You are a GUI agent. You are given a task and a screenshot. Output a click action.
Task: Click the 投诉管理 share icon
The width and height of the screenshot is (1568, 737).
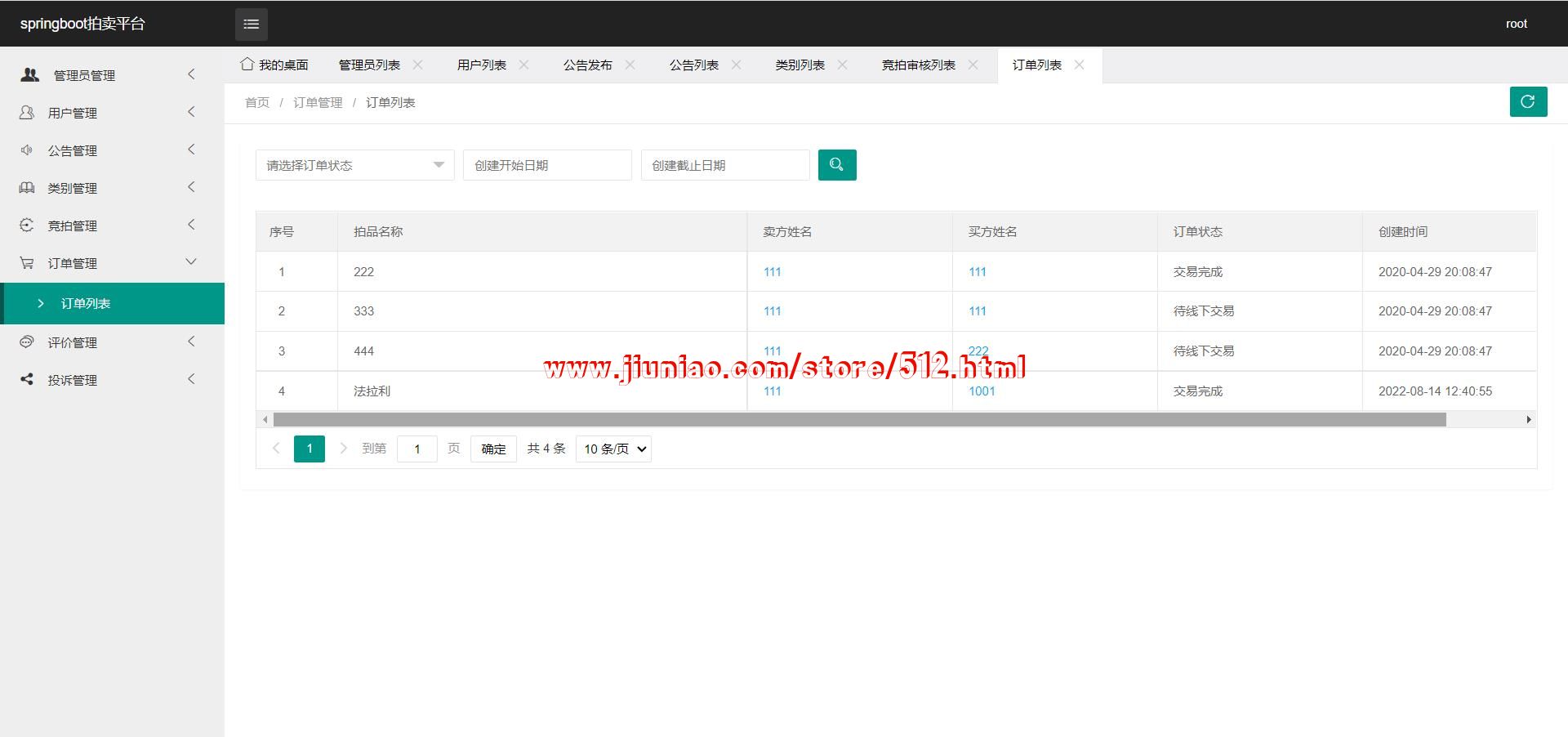(x=27, y=380)
